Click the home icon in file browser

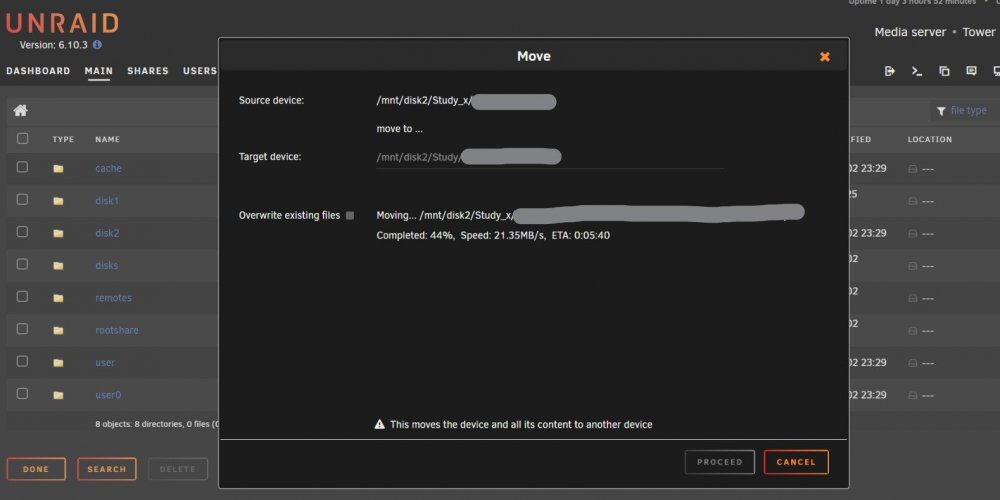tap(20, 110)
